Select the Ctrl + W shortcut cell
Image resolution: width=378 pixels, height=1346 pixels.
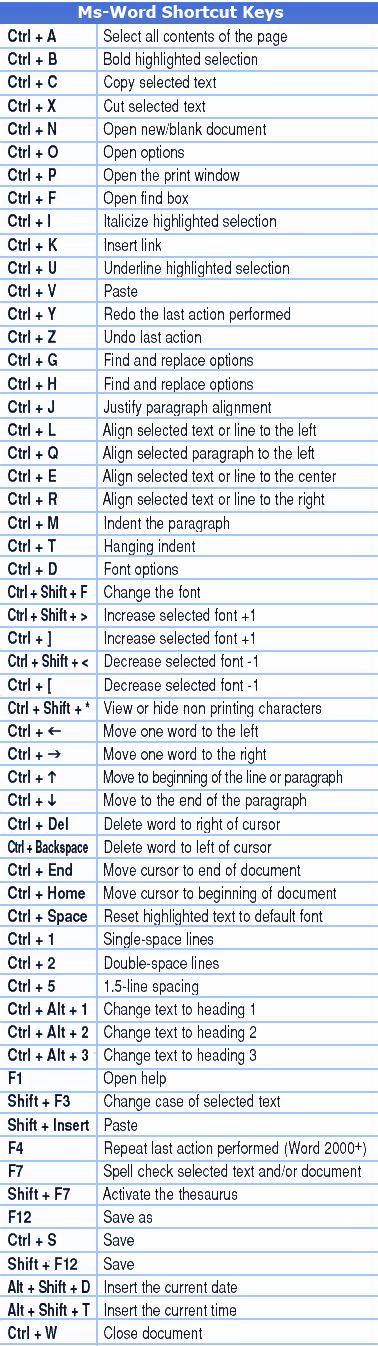49,1333
